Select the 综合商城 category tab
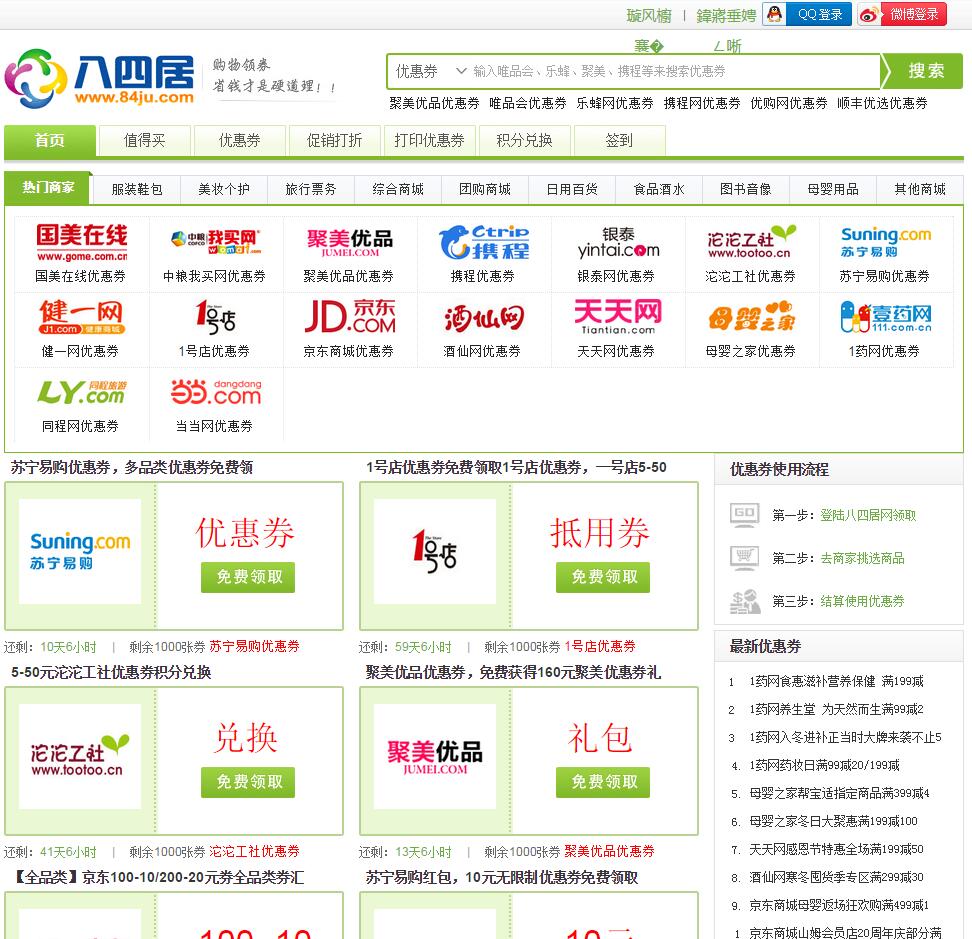972x939 pixels. coord(398,189)
